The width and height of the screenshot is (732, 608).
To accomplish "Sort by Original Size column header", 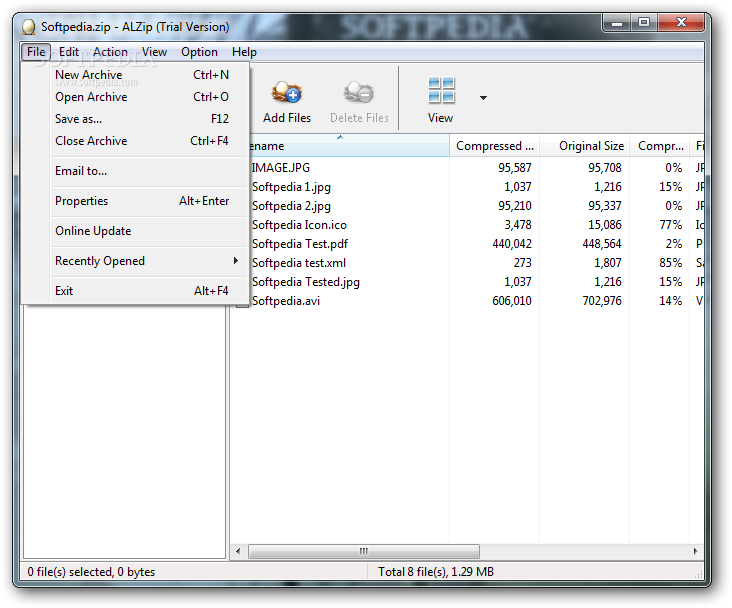I will pyautogui.click(x=584, y=146).
